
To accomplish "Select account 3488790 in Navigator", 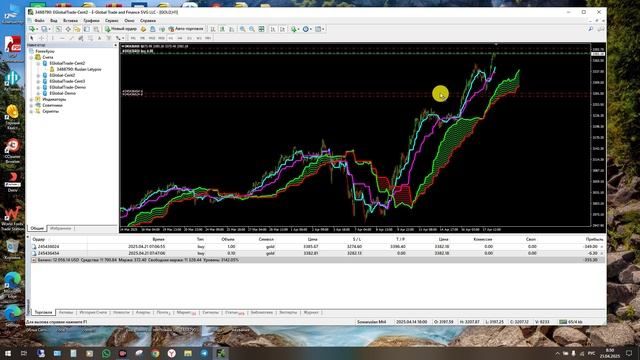I will pos(79,69).
